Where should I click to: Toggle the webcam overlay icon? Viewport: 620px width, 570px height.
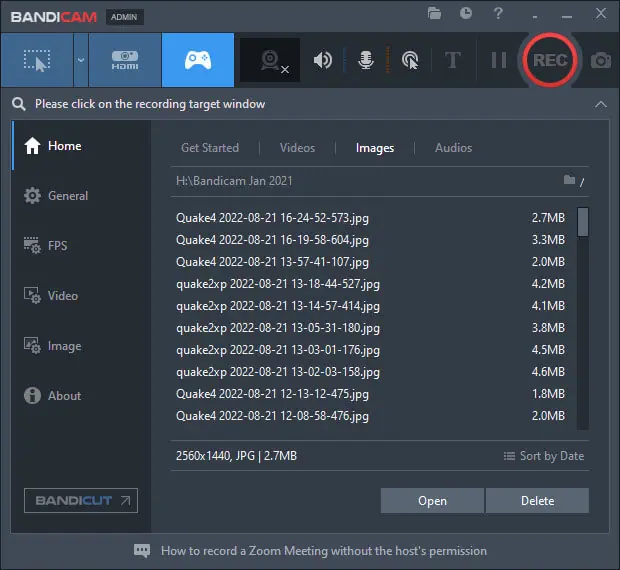[x=270, y=60]
